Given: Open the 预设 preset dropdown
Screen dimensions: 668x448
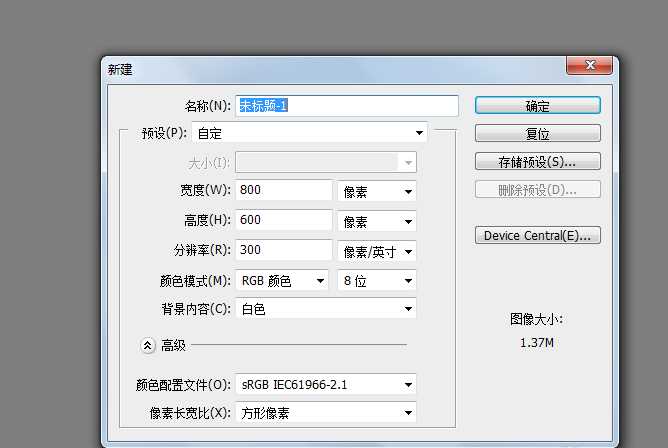Looking at the screenshot, I should [x=310, y=132].
